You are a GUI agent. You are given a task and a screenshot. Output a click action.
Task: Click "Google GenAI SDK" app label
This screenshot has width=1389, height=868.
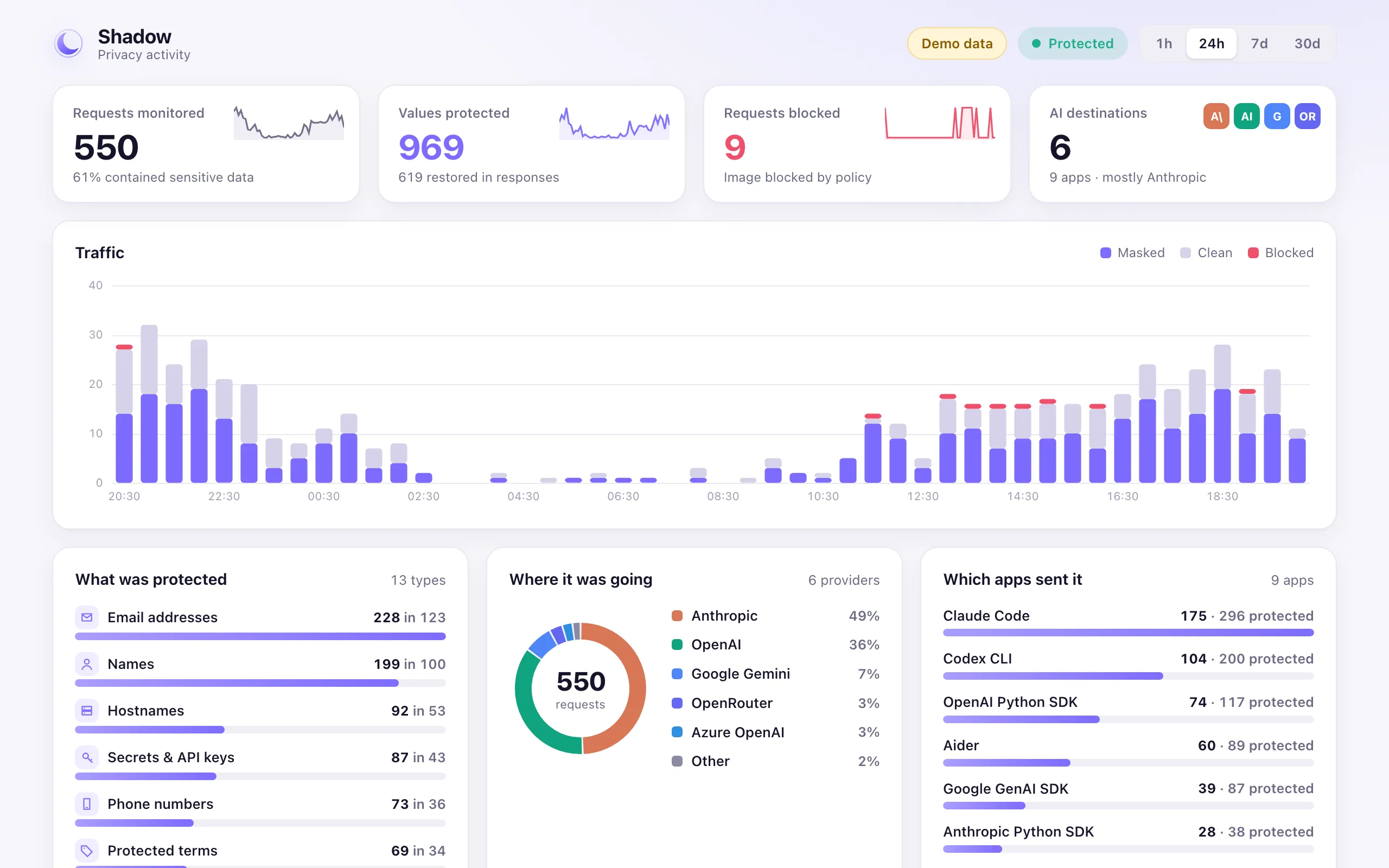click(x=1005, y=789)
